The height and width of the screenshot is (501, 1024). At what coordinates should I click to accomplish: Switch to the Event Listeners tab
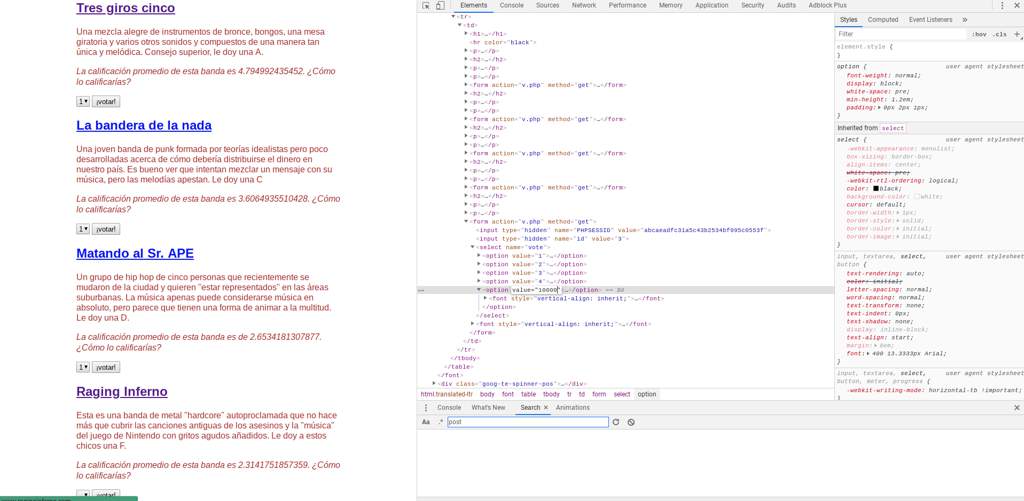click(931, 20)
